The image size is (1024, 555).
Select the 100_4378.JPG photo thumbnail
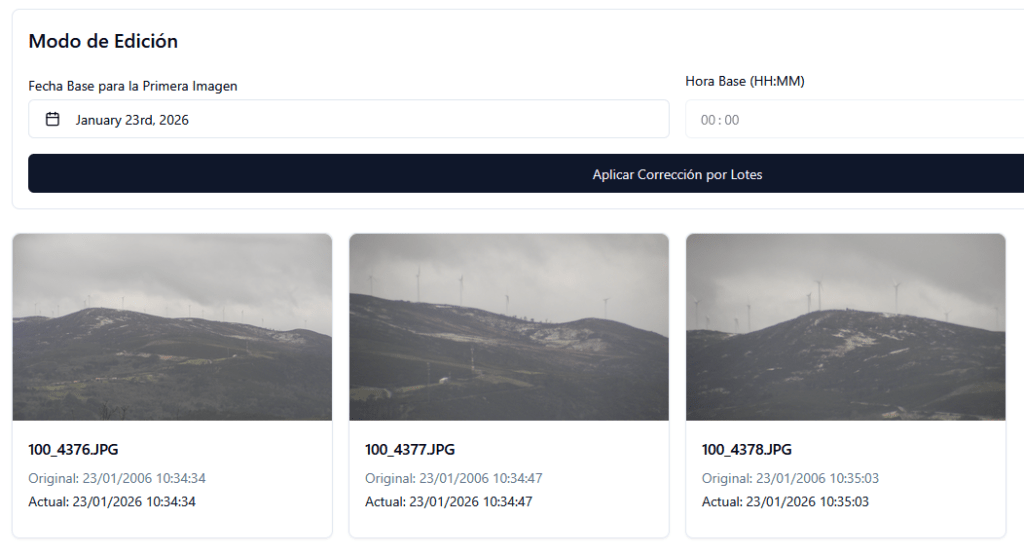click(x=845, y=327)
